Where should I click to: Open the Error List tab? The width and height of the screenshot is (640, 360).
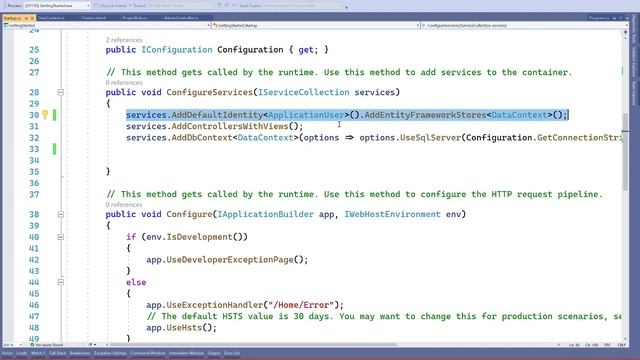coord(232,353)
